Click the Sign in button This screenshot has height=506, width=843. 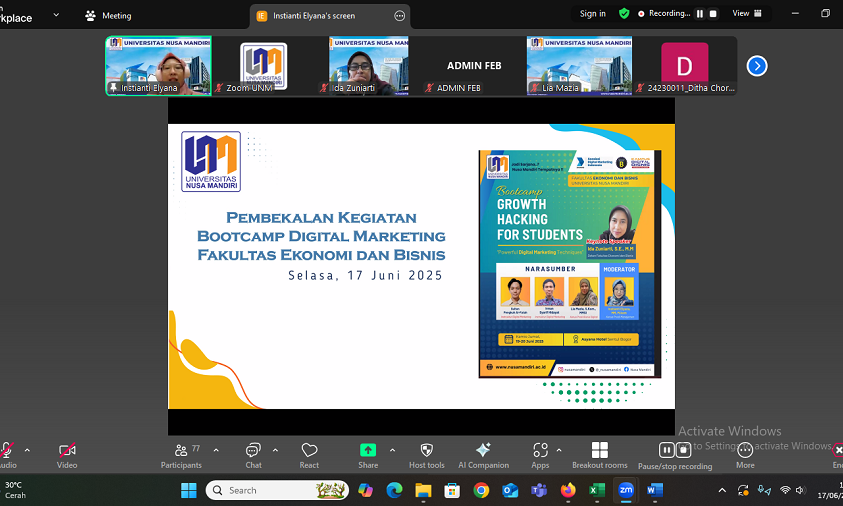592,14
